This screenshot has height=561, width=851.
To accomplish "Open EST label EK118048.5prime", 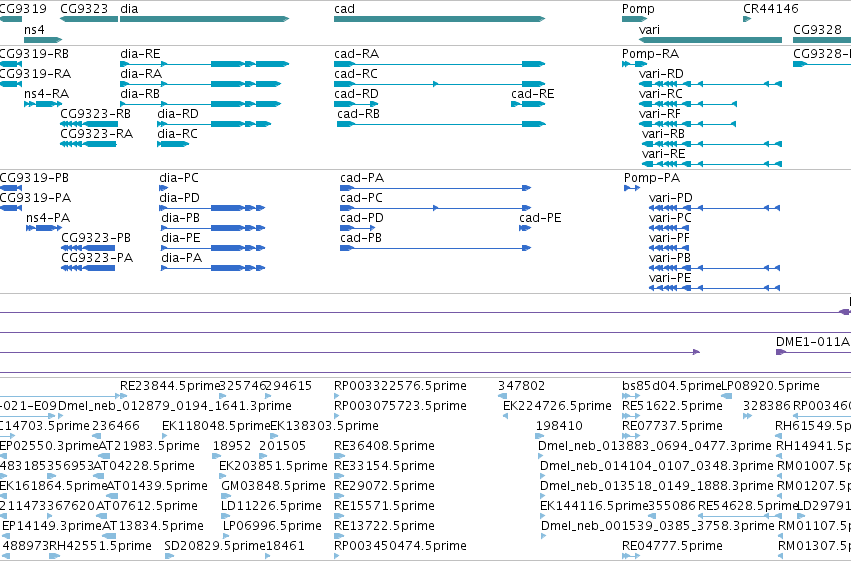I will point(216,426).
